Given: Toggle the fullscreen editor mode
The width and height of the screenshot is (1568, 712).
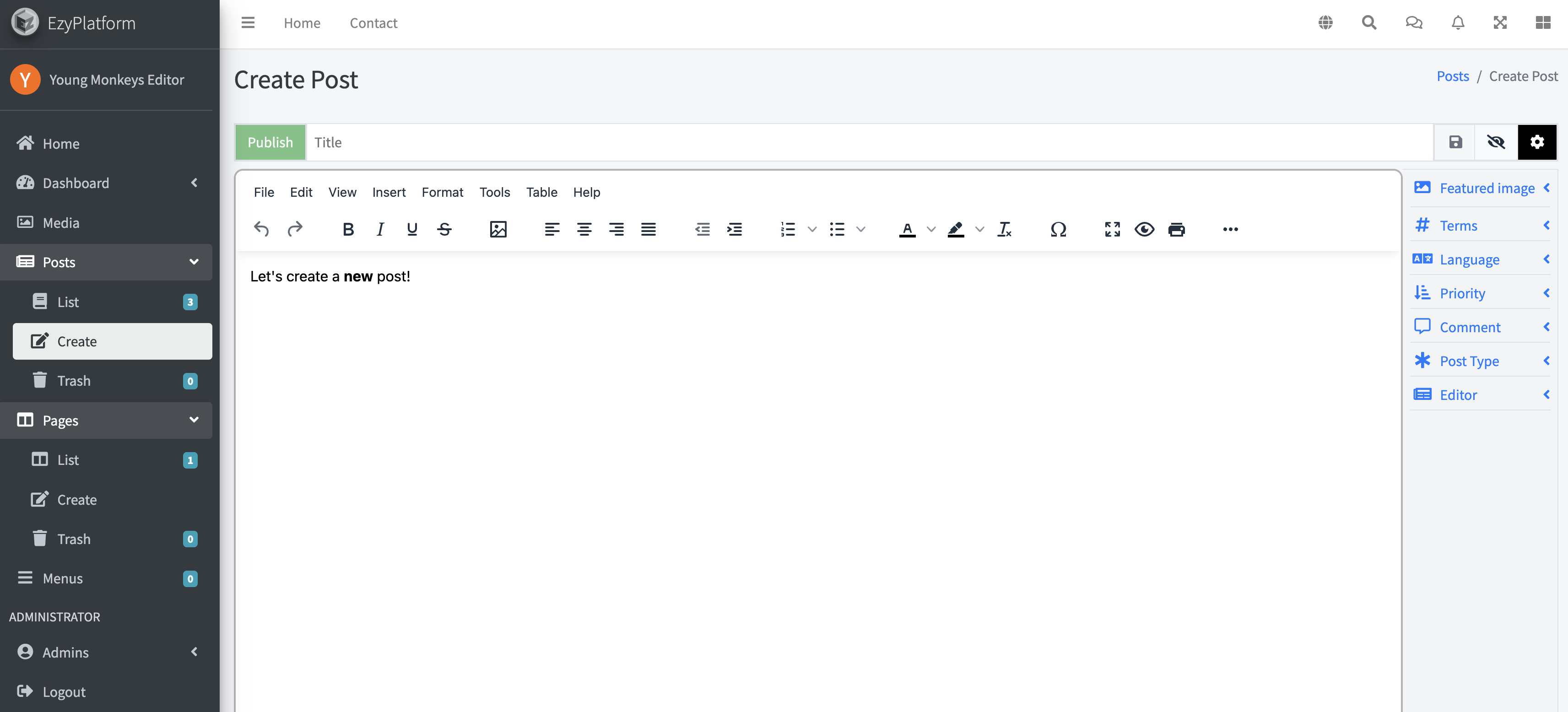Looking at the screenshot, I should [1113, 228].
